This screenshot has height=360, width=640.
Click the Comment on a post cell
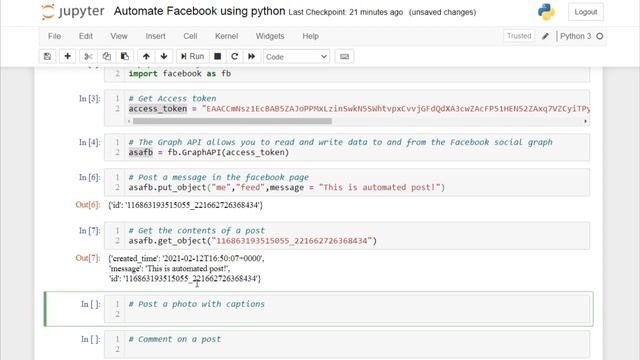point(347,344)
